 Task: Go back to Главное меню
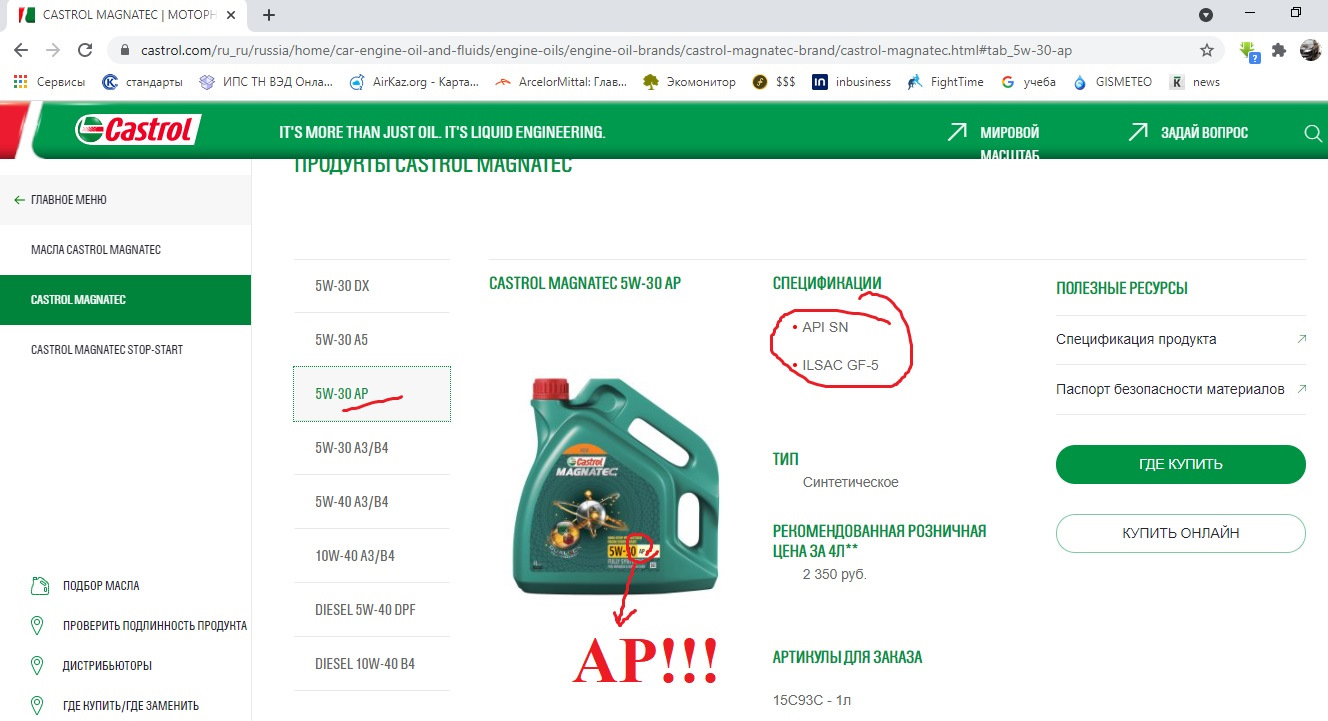click(x=60, y=200)
